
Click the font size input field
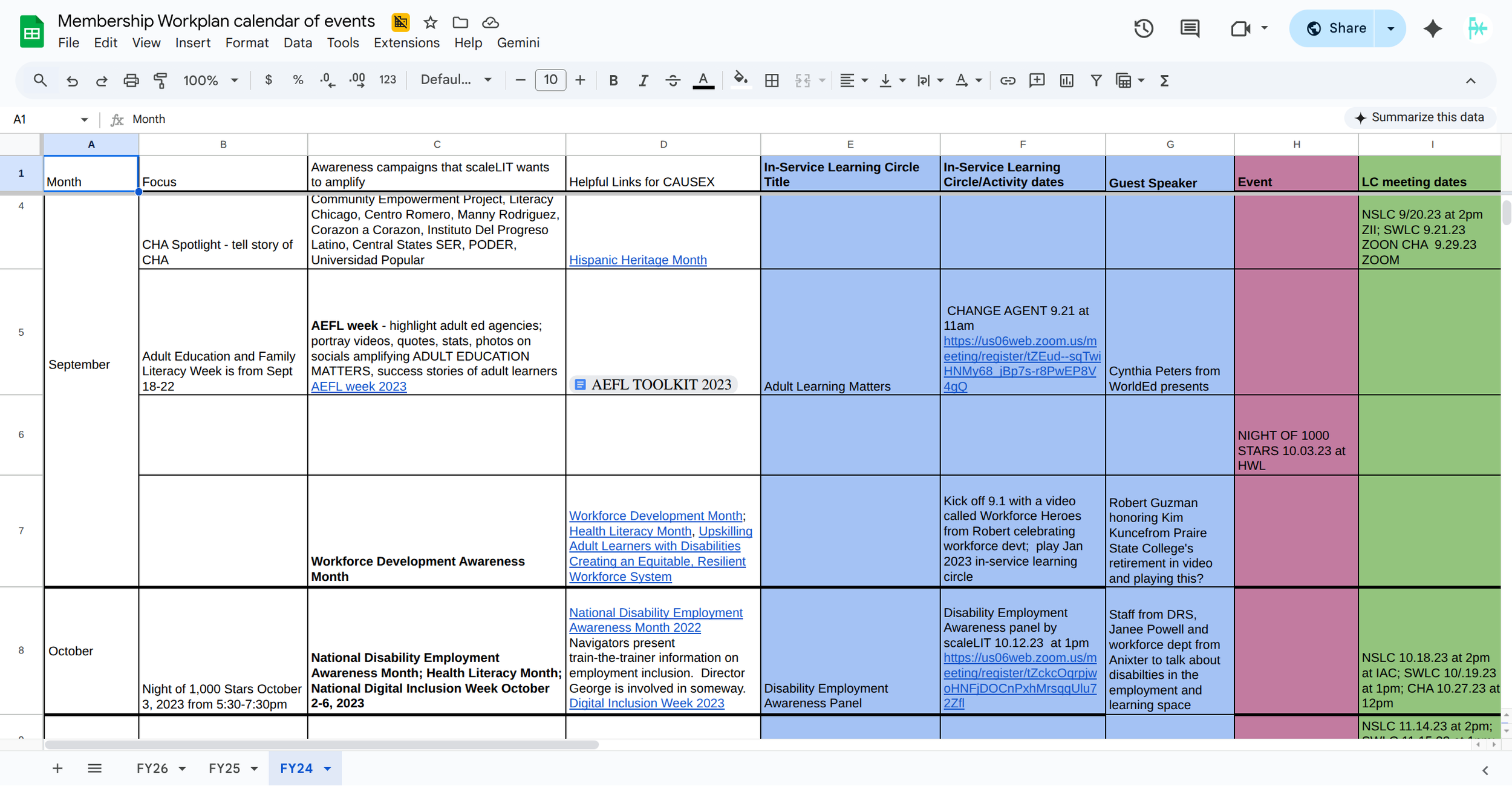coord(550,80)
